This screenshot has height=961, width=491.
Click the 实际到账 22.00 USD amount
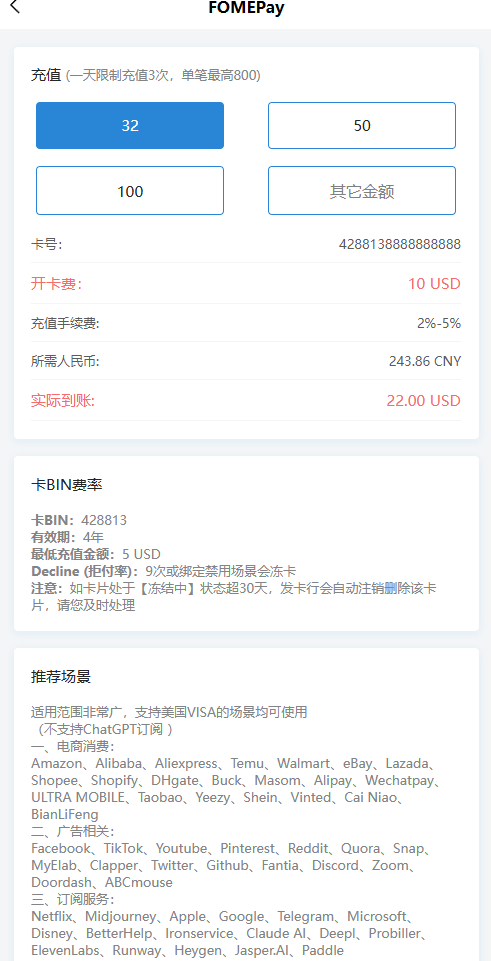pyautogui.click(x=424, y=401)
